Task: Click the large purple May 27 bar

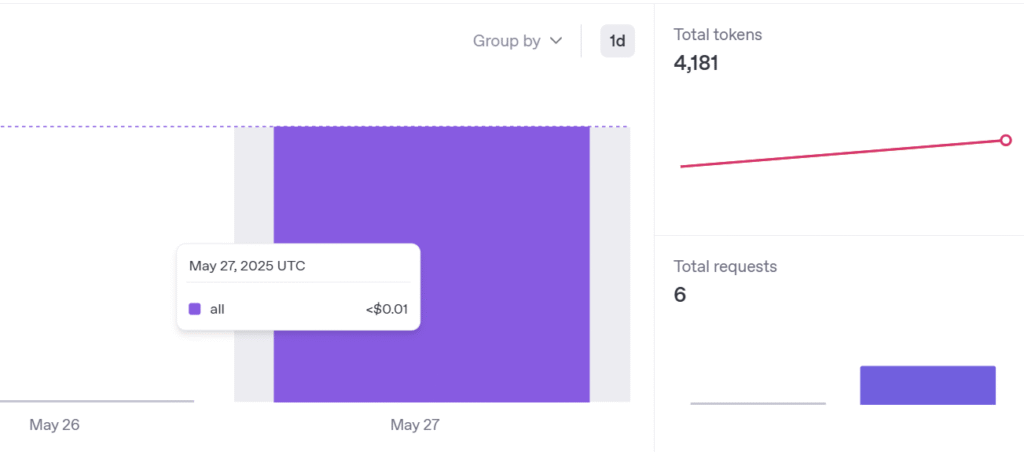Action: click(500, 200)
